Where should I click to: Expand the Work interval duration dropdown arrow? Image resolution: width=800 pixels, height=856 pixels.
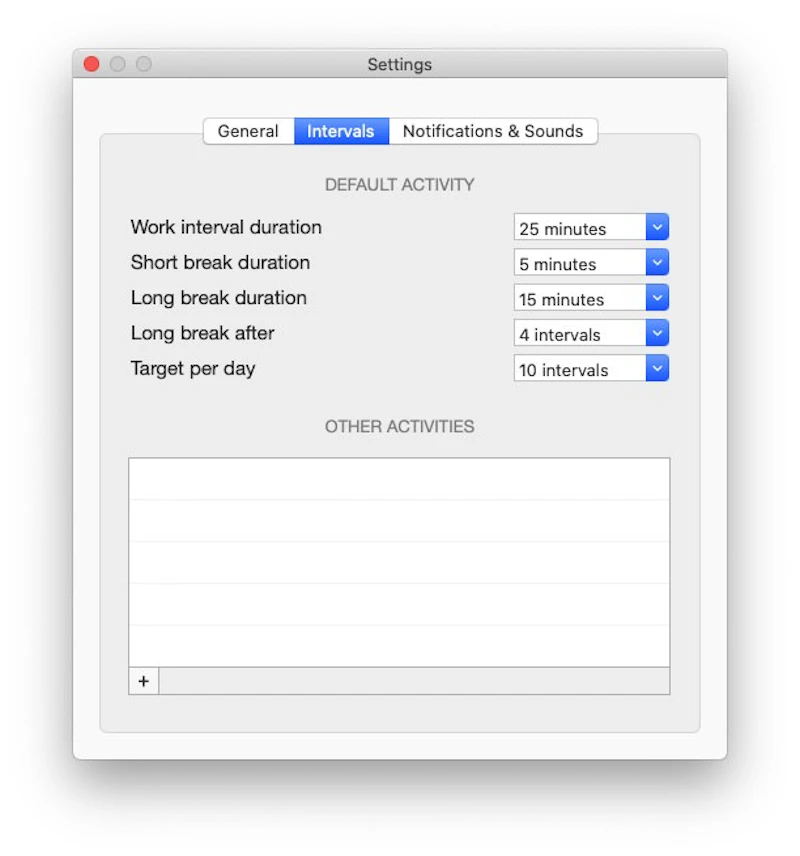point(657,228)
